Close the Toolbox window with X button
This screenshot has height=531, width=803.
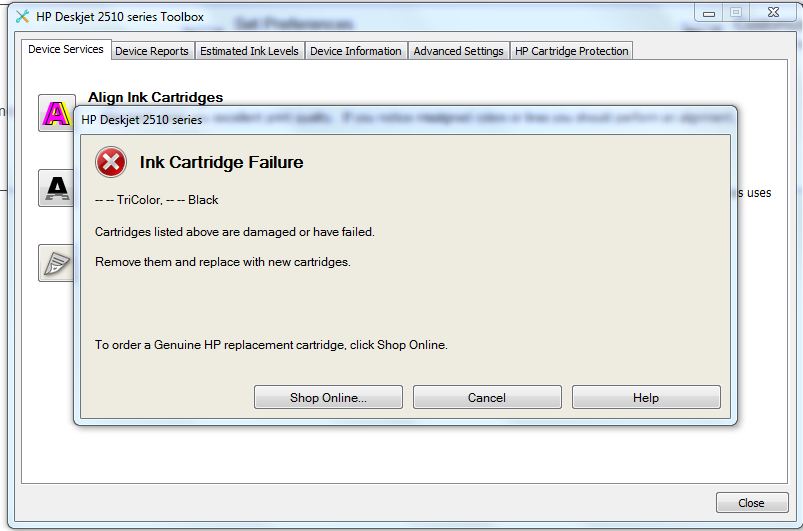tap(773, 13)
